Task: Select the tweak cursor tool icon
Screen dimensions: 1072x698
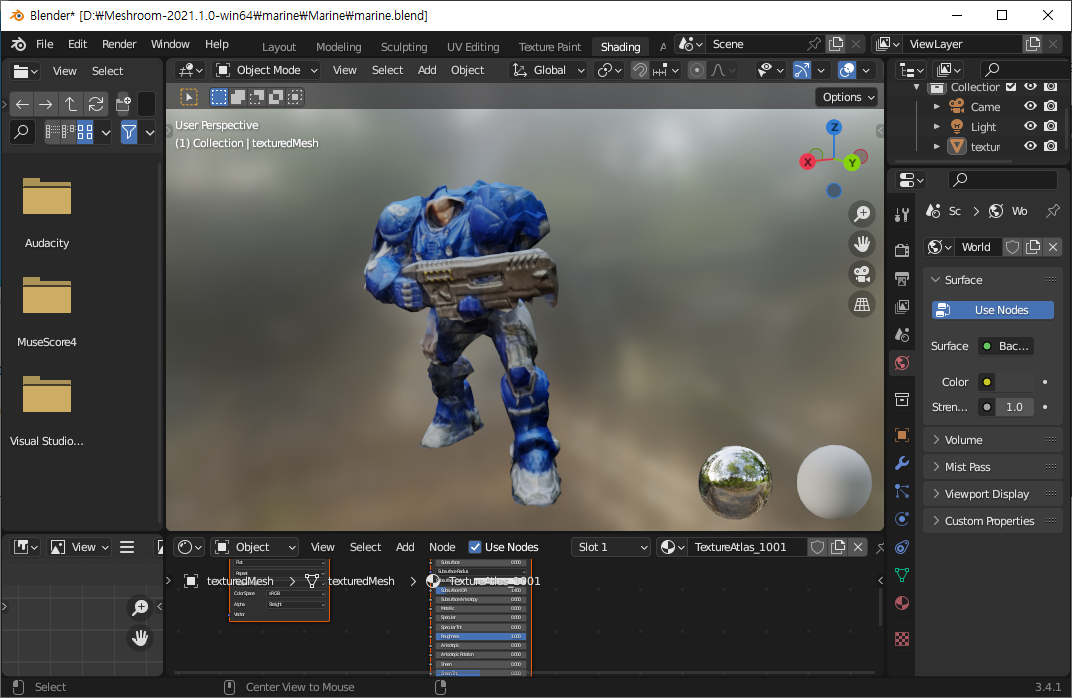Action: pyautogui.click(x=189, y=97)
